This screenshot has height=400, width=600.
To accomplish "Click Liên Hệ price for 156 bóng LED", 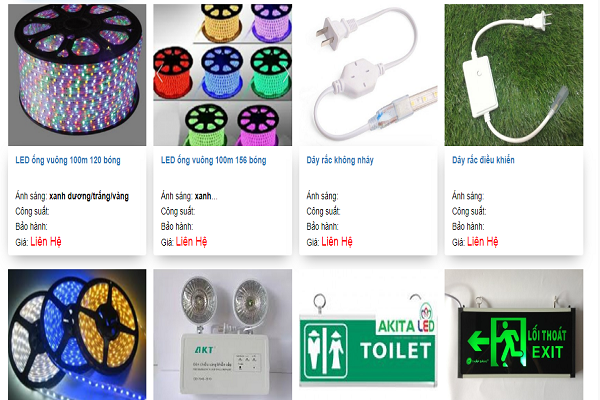I will 191,242.
